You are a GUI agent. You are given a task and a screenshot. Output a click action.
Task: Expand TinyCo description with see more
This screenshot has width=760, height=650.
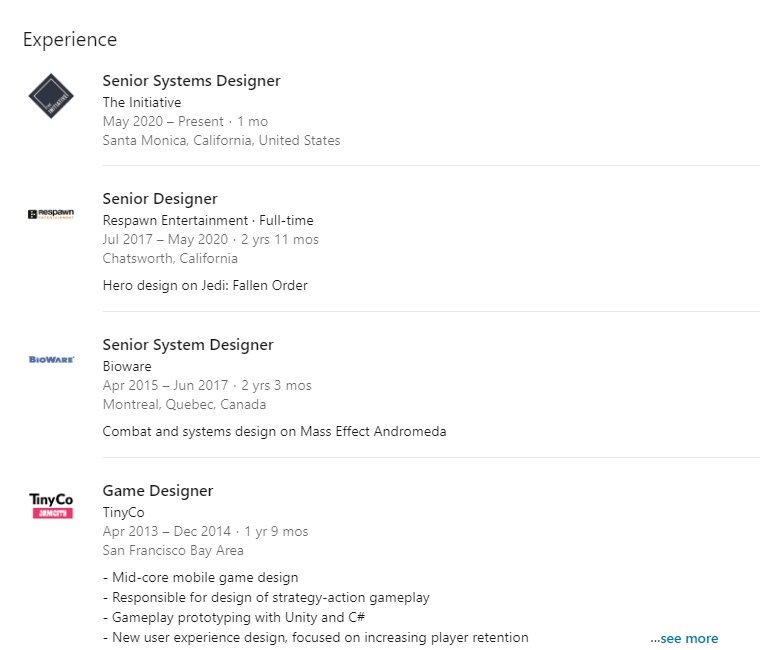684,638
